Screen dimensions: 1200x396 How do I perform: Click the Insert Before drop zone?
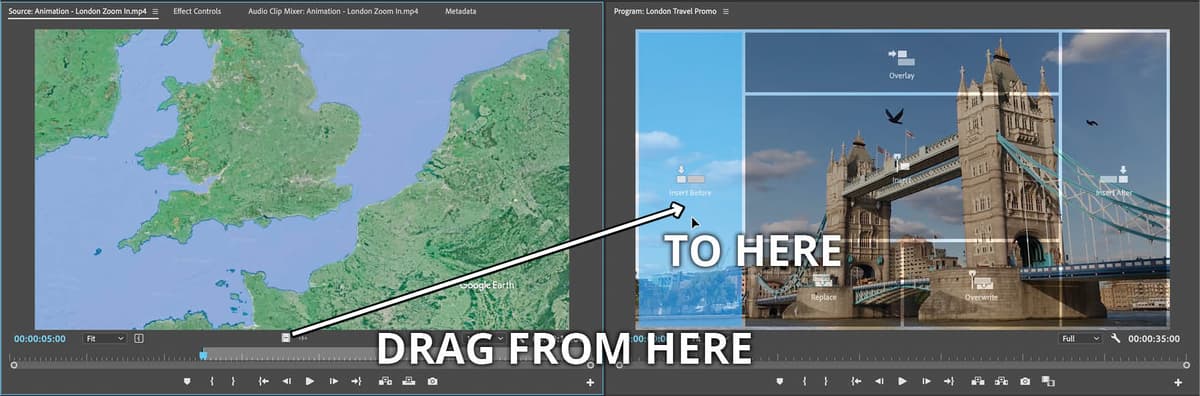[x=690, y=178]
